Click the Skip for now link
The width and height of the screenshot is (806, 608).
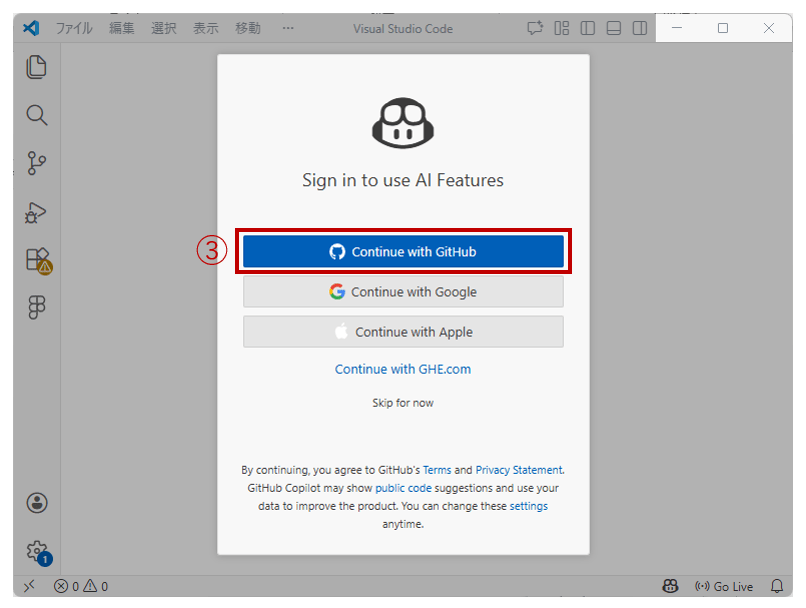[403, 403]
